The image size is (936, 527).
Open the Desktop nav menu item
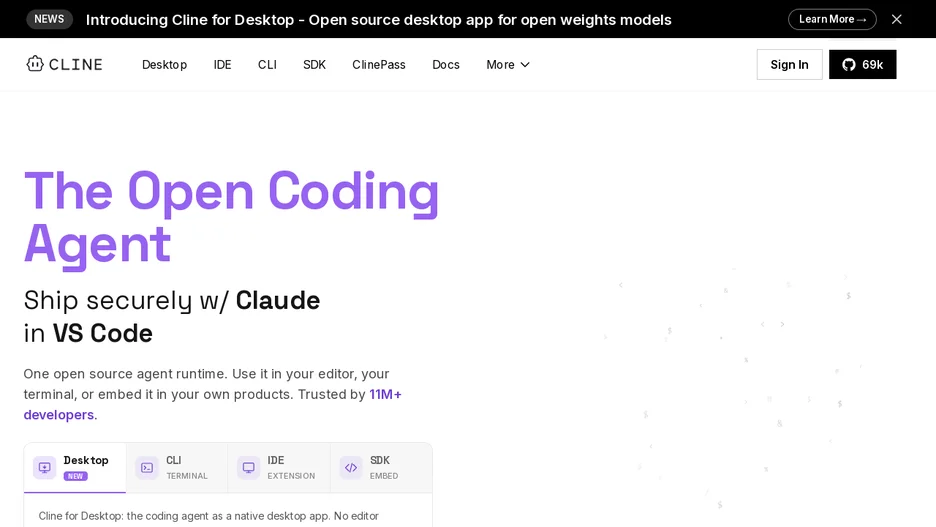point(164,64)
